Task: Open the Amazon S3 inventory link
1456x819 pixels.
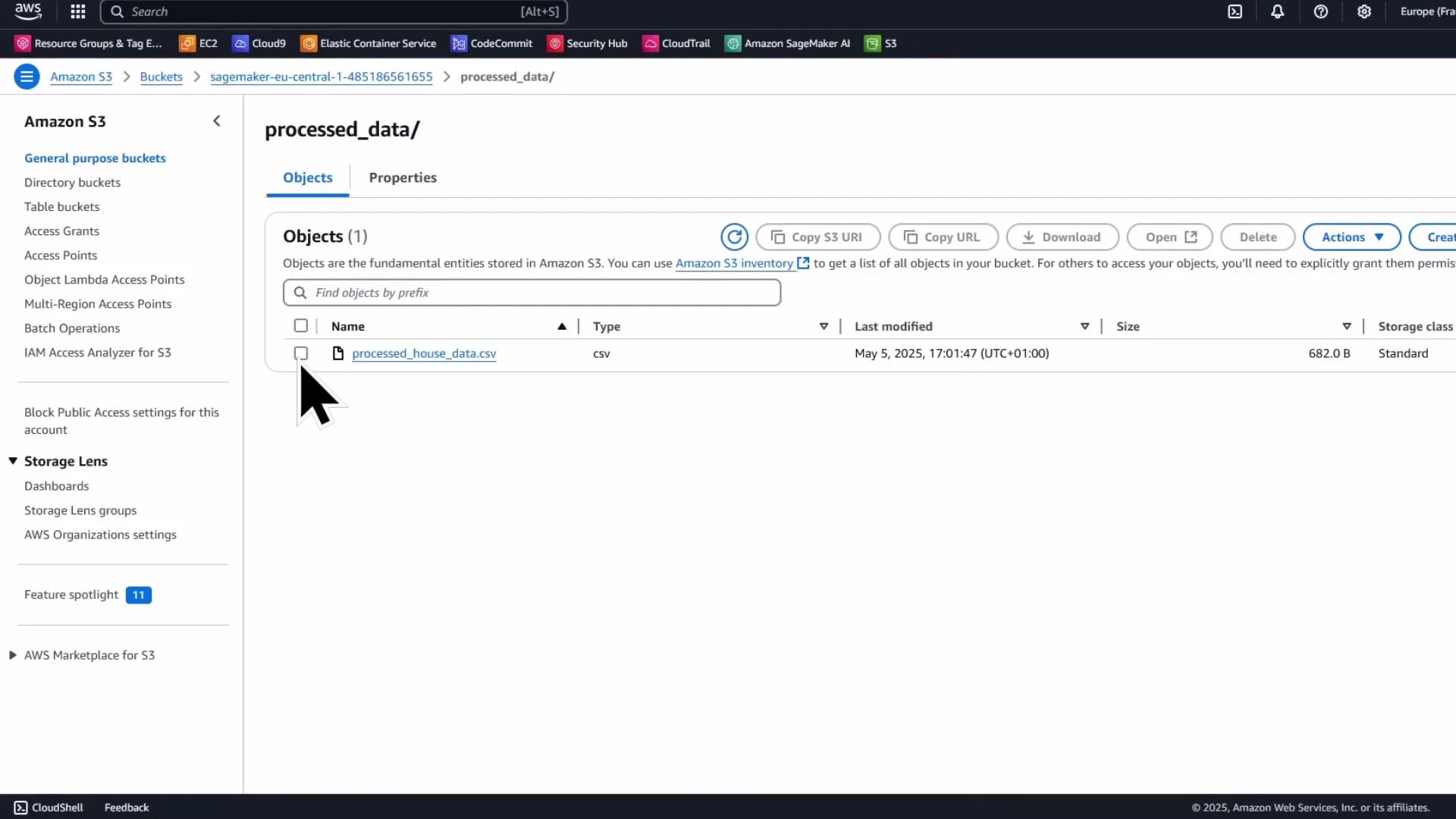Action: (x=735, y=263)
